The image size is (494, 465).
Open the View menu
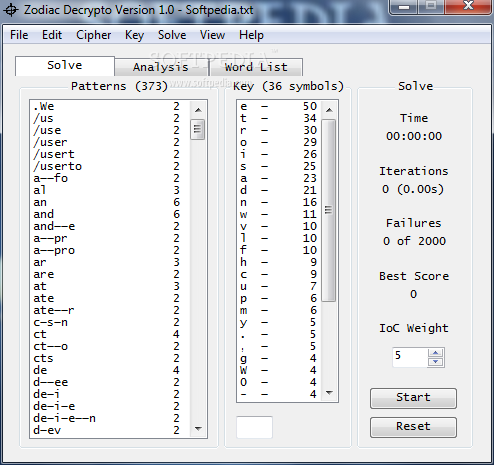[212, 35]
